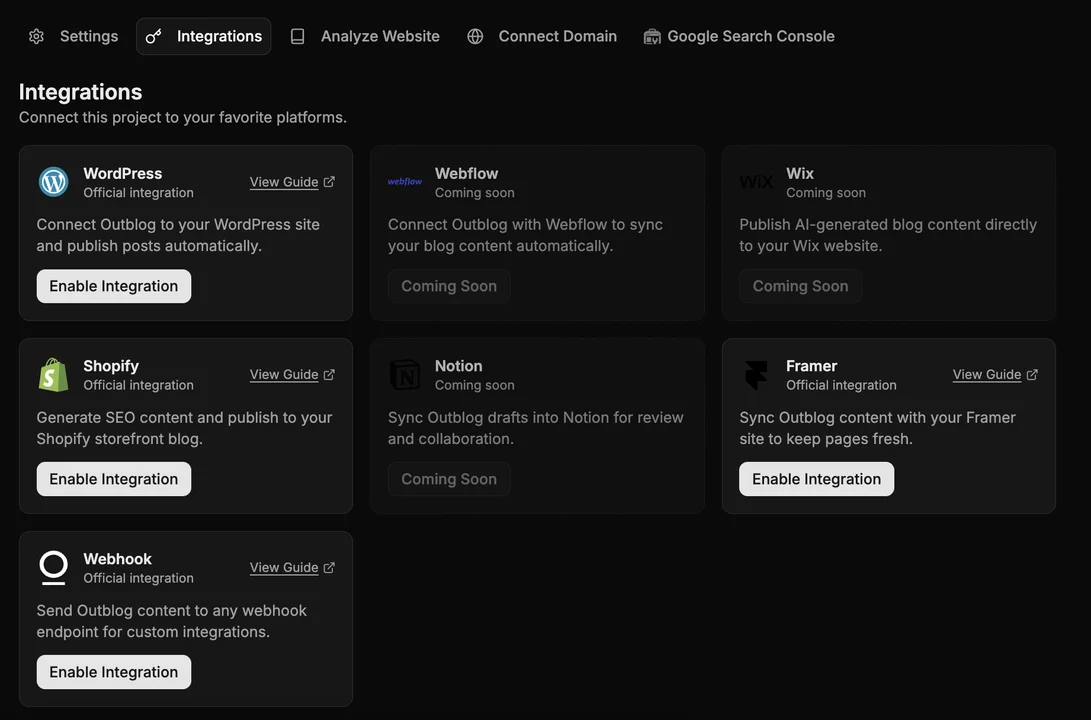Click the Framer card title
1091x720 pixels.
point(811,366)
